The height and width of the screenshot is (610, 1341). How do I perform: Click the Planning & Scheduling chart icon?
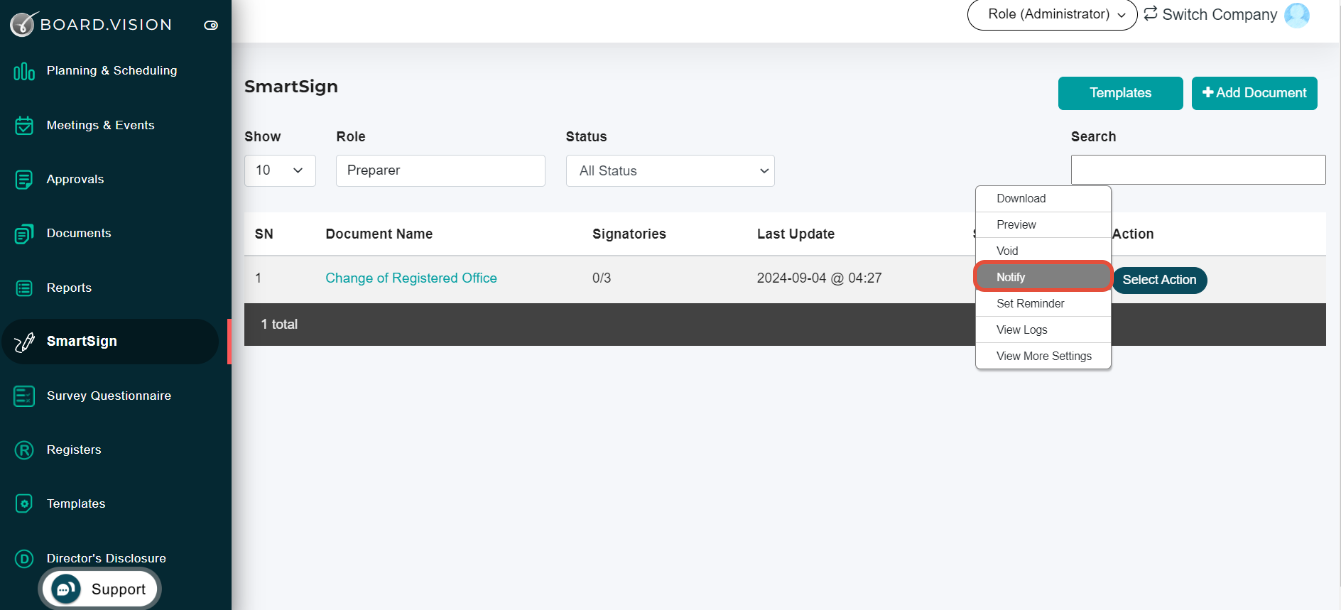(x=24, y=71)
